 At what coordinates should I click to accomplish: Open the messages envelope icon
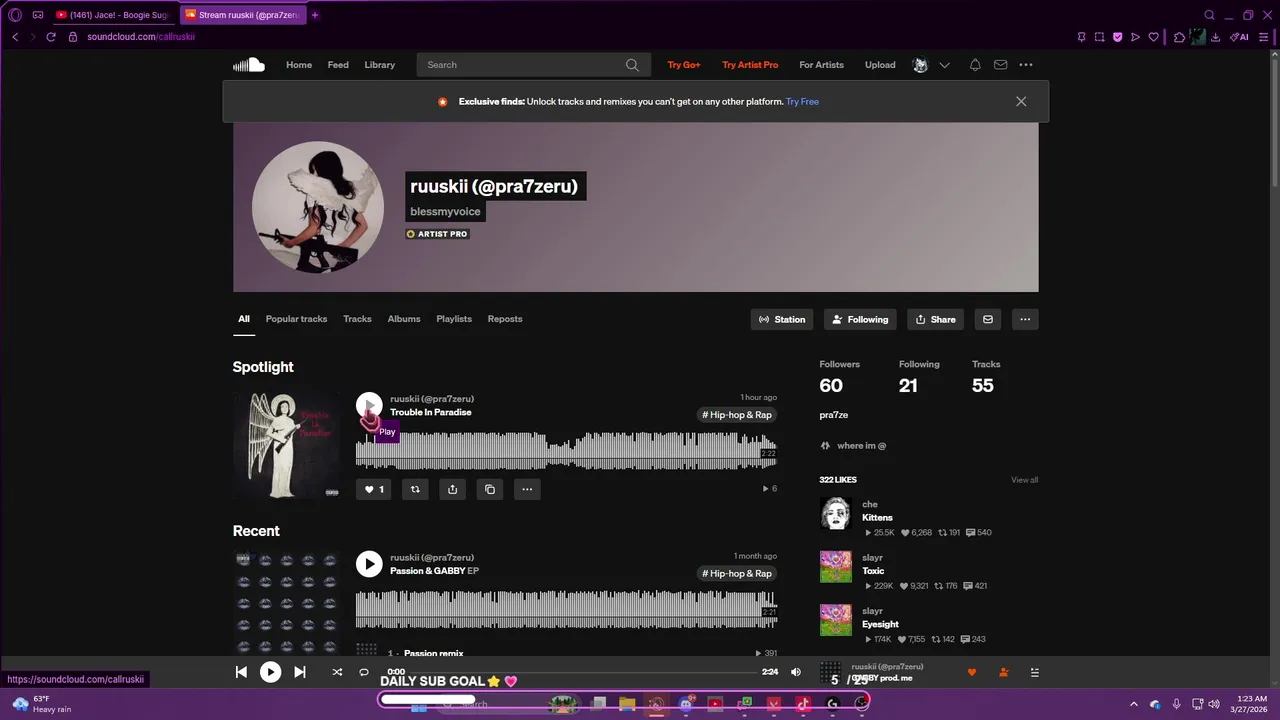coord(1000,65)
